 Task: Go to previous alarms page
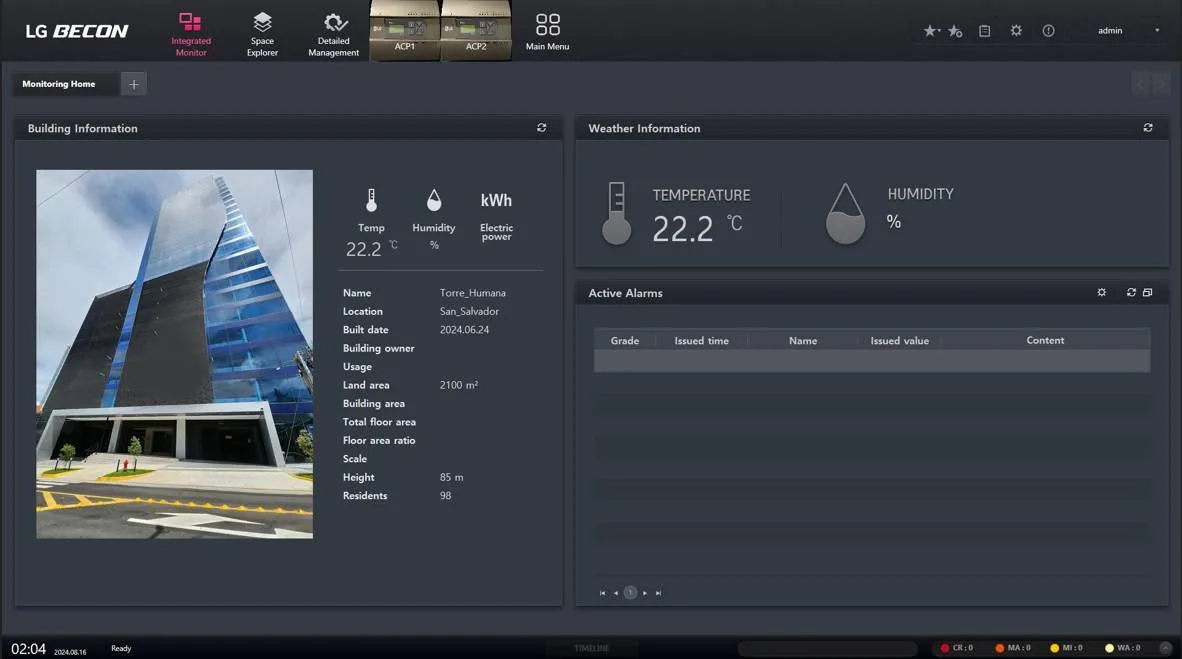tap(616, 593)
